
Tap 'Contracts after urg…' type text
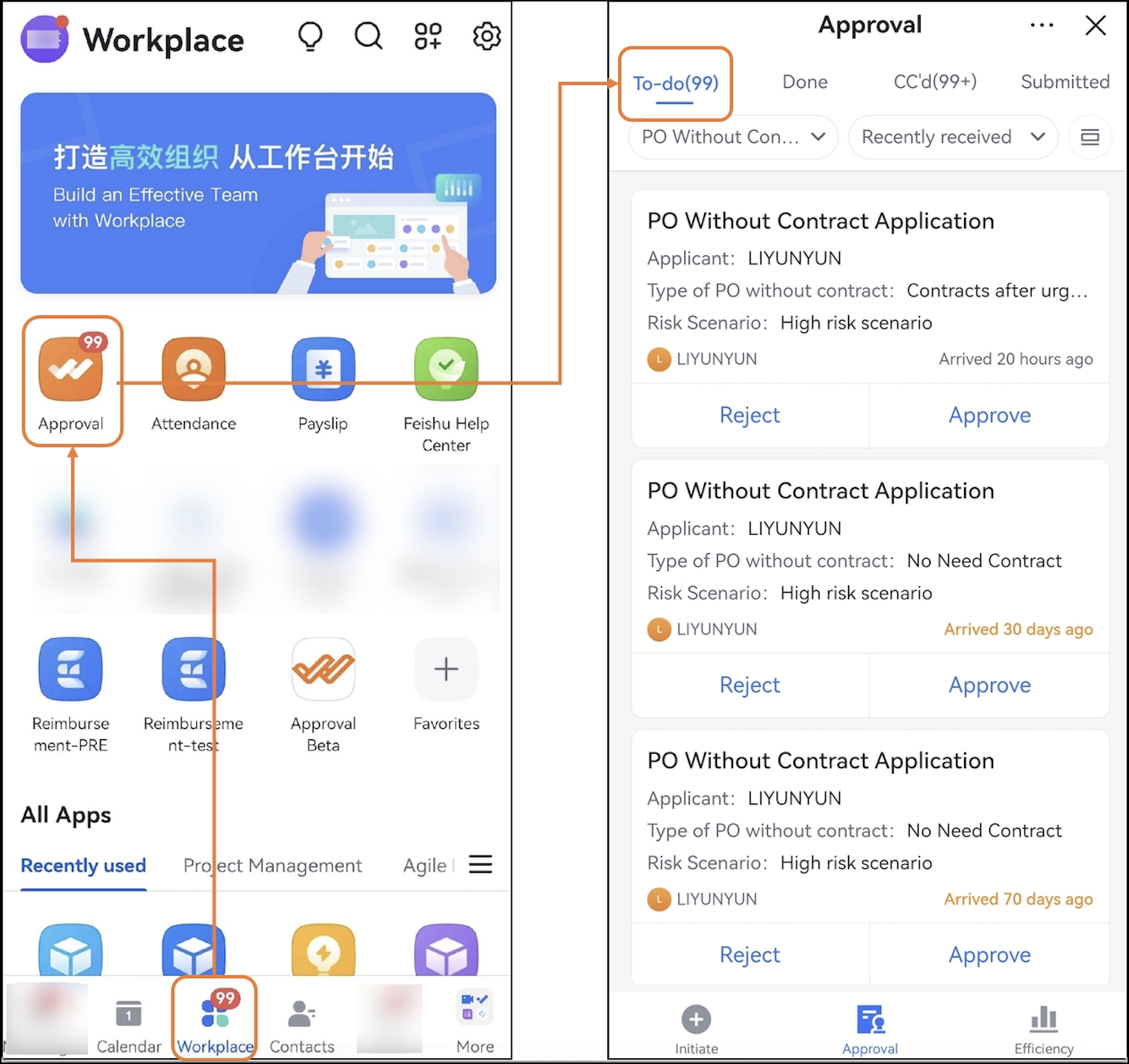click(997, 291)
